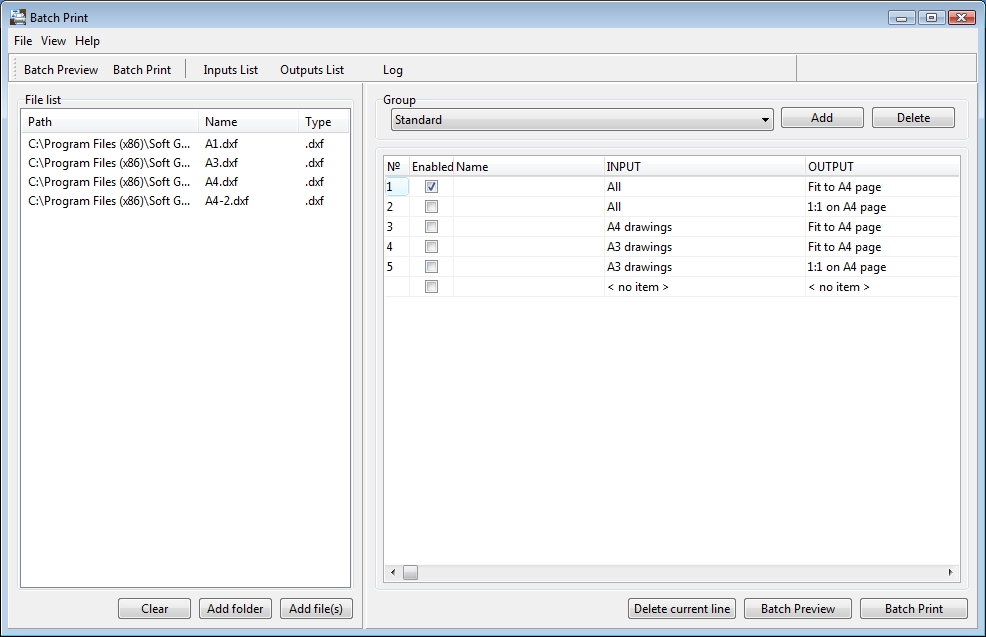The image size is (986, 637).
Task: Uncheck the Enabled checkbox for row 1
Action: pyautogui.click(x=431, y=187)
